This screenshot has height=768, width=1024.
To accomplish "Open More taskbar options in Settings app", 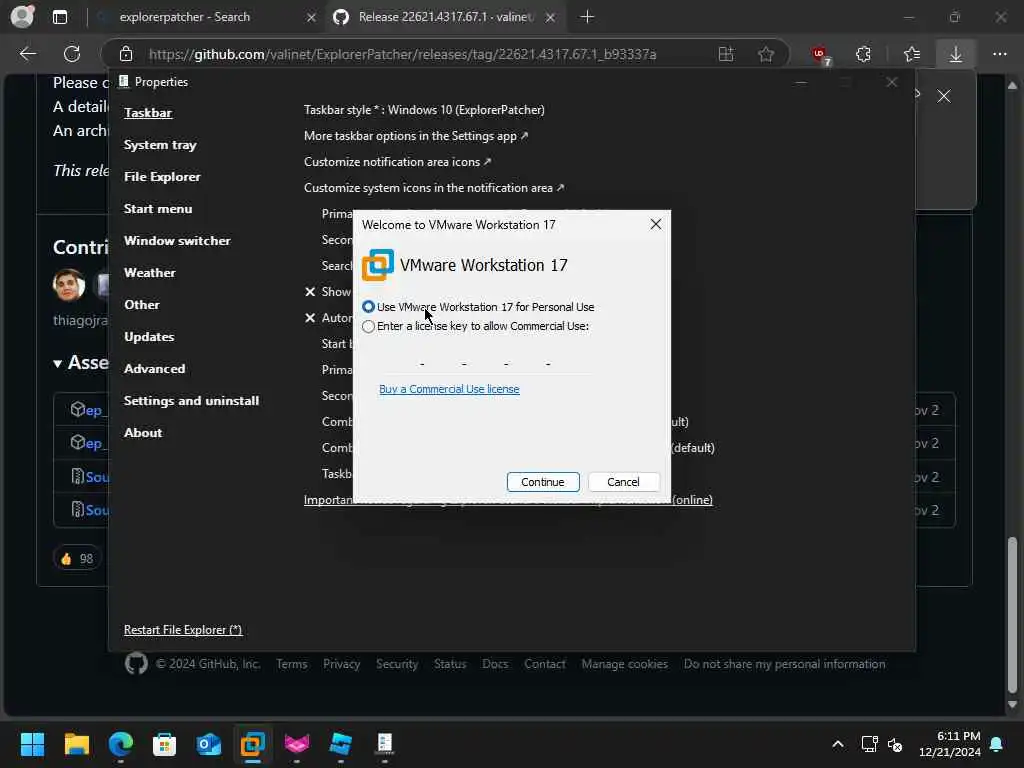I will point(415,136).
